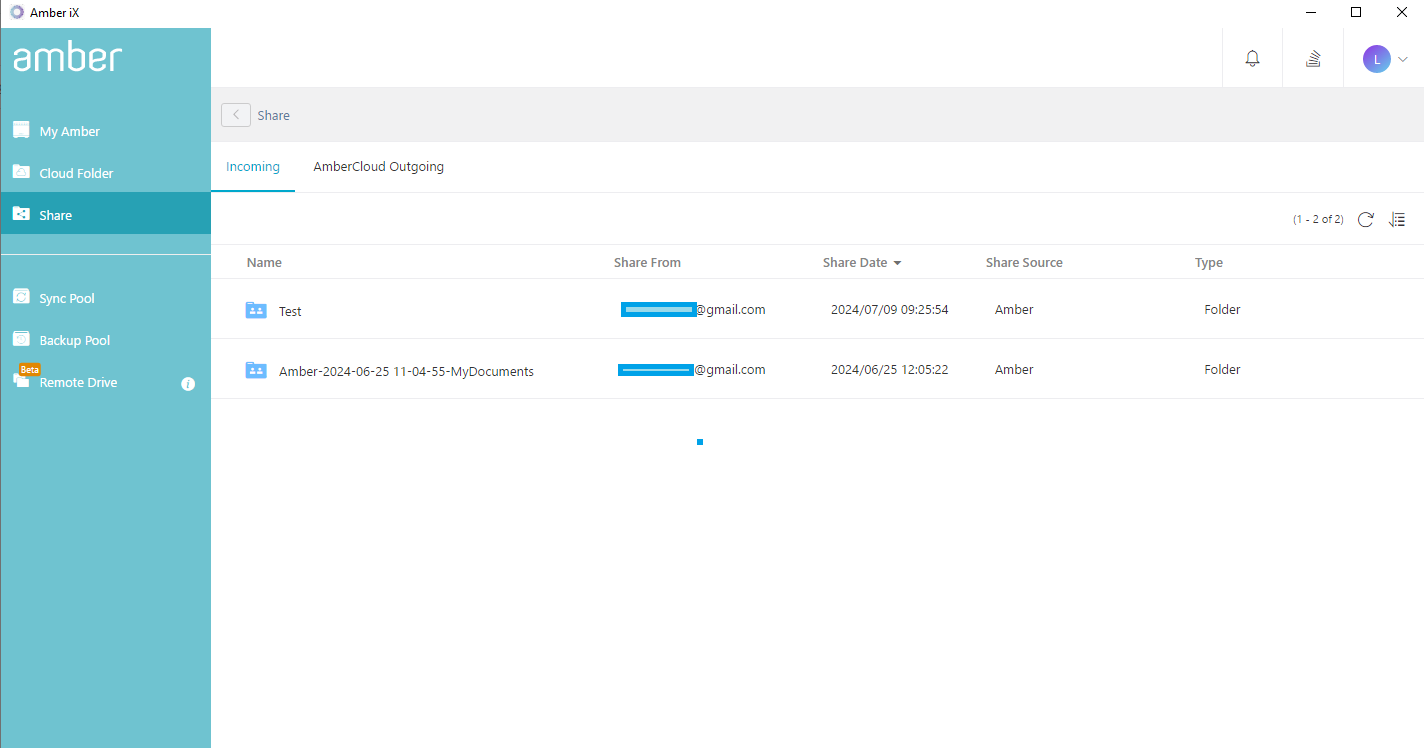Image resolution: width=1424 pixels, height=748 pixels.
Task: Maximize the Amber iX window
Action: (1356, 12)
